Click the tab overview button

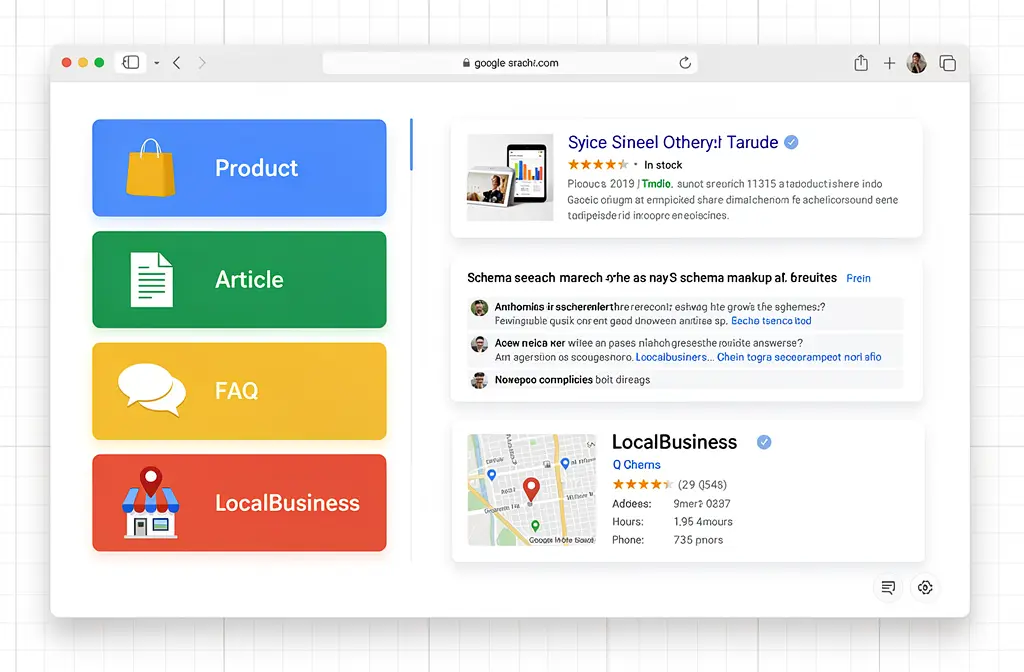click(x=947, y=61)
